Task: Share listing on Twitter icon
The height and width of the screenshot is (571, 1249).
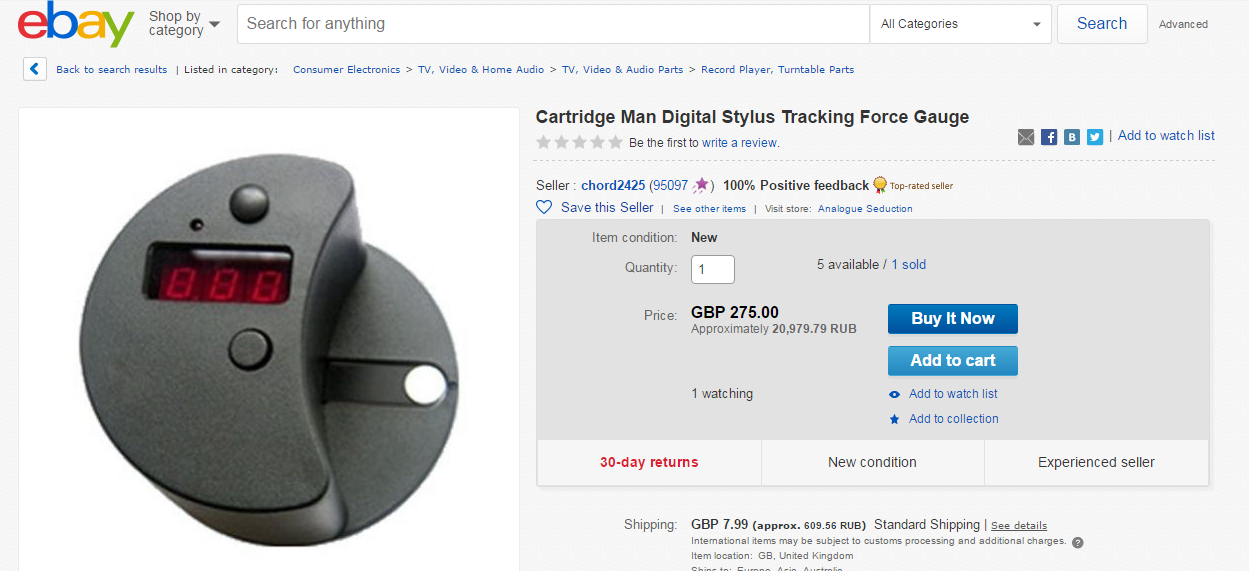Action: point(1095,137)
